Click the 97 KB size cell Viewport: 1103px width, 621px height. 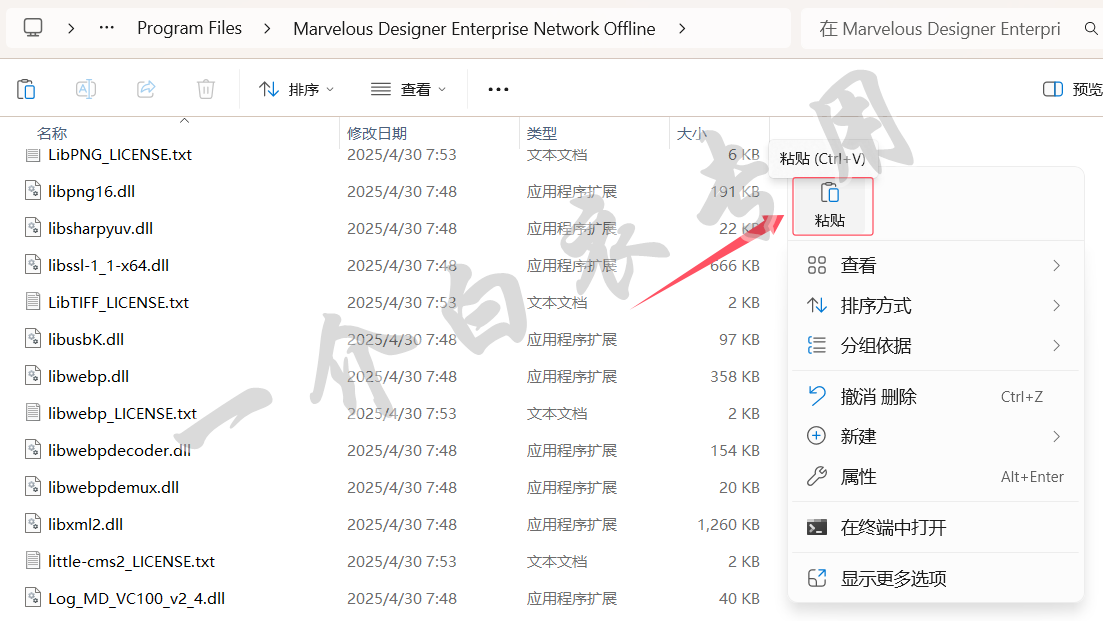tap(739, 340)
